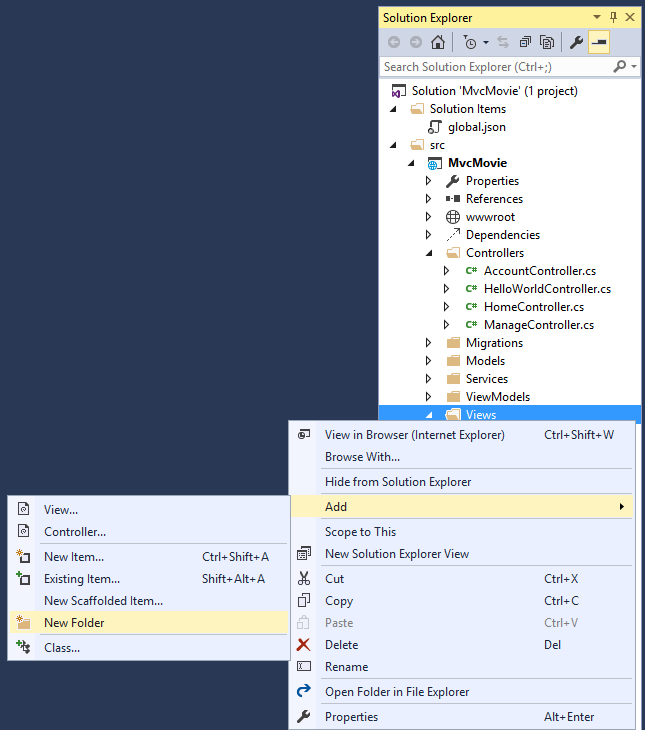
Task: Select the Solution 'MvcMovie' root node
Action: pyautogui.click(x=497, y=91)
